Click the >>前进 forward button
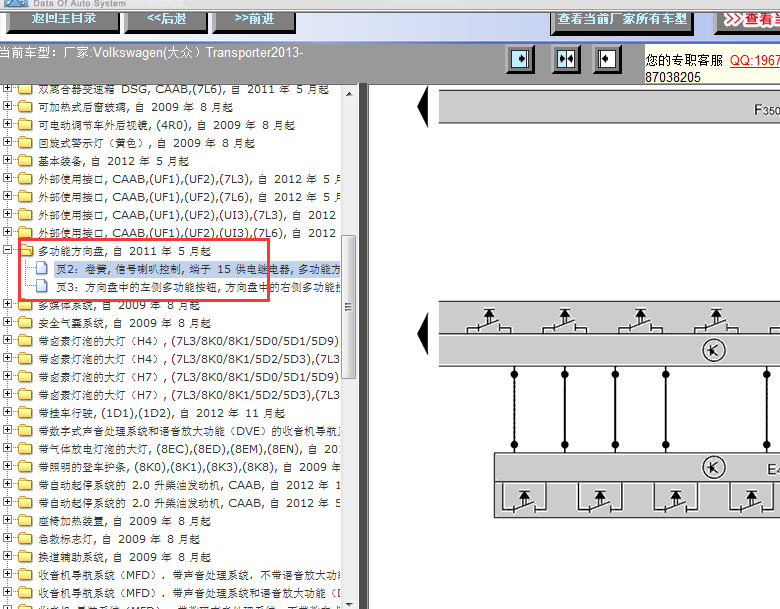This screenshot has width=780, height=609. click(x=254, y=21)
